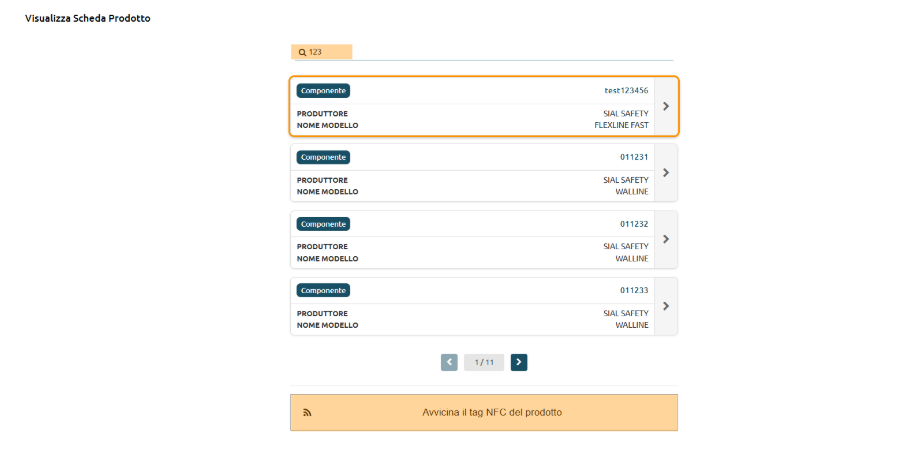Click Componente badge on the 011231 card
This screenshot has height=454, width=901.
click(x=324, y=157)
